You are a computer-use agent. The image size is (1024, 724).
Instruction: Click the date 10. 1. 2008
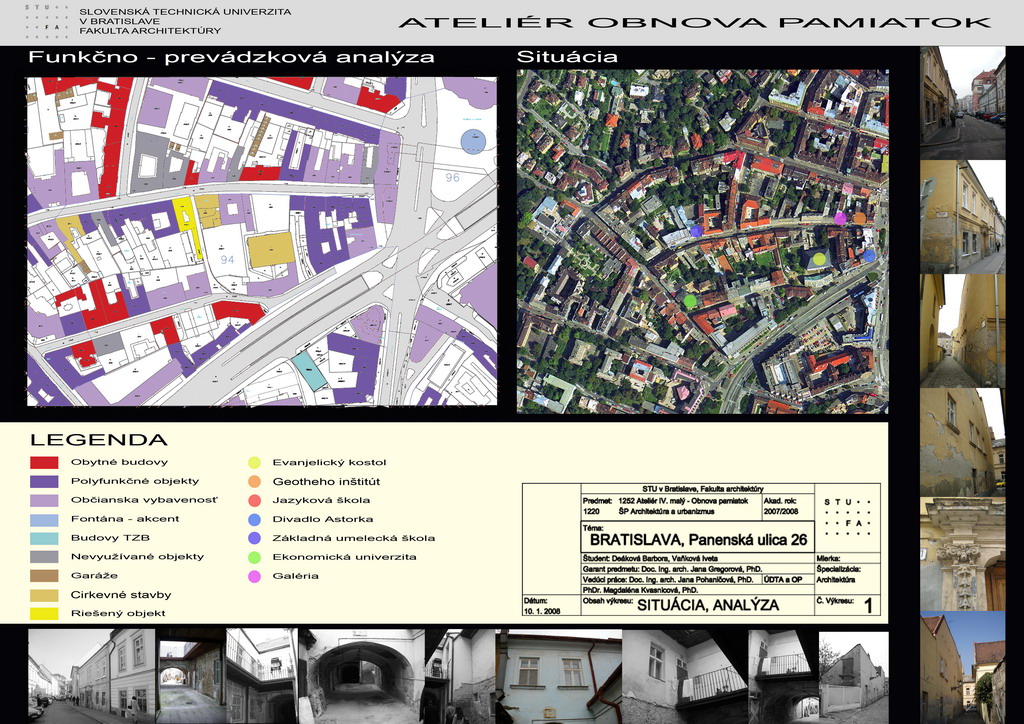[x=541, y=612]
